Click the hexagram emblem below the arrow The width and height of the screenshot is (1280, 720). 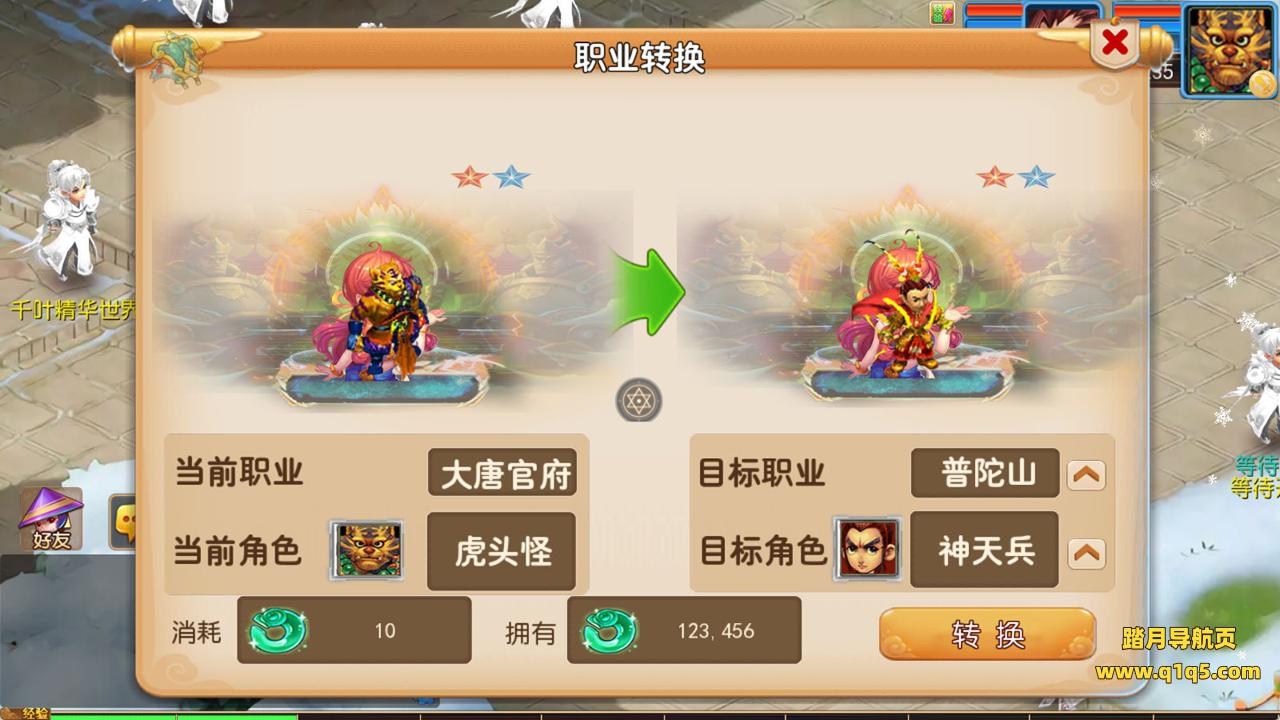638,400
